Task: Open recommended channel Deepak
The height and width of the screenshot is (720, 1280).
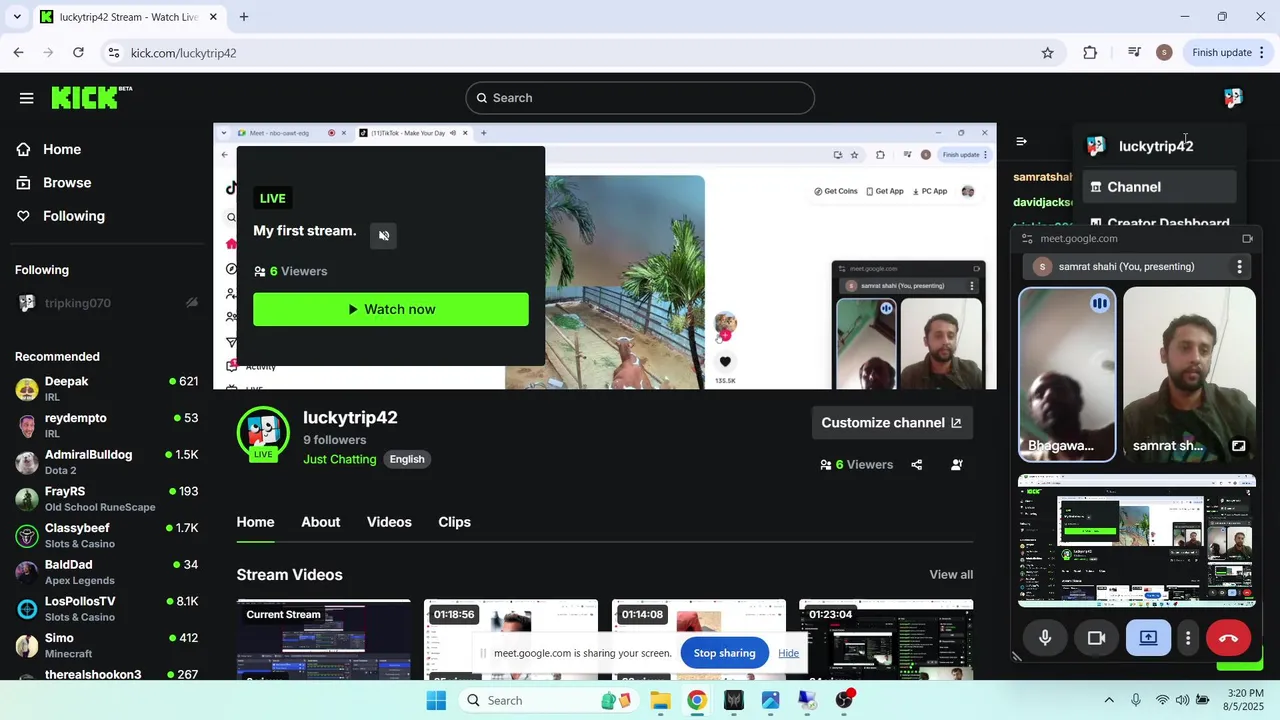Action: tap(107, 389)
